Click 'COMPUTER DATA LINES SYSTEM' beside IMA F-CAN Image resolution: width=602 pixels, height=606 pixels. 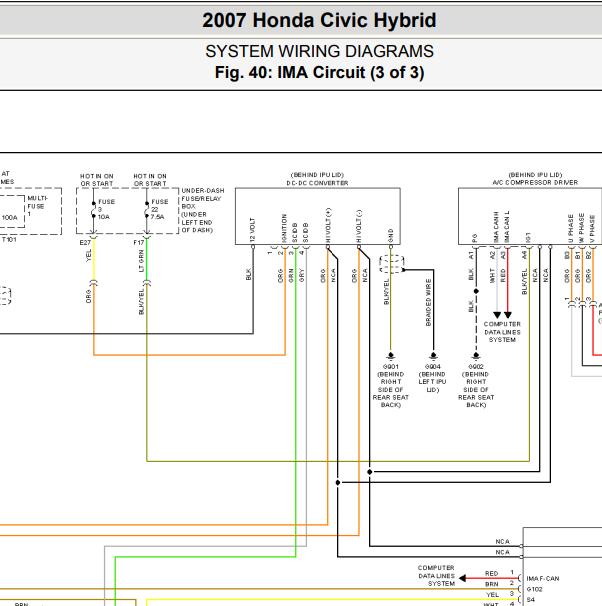[436, 575]
